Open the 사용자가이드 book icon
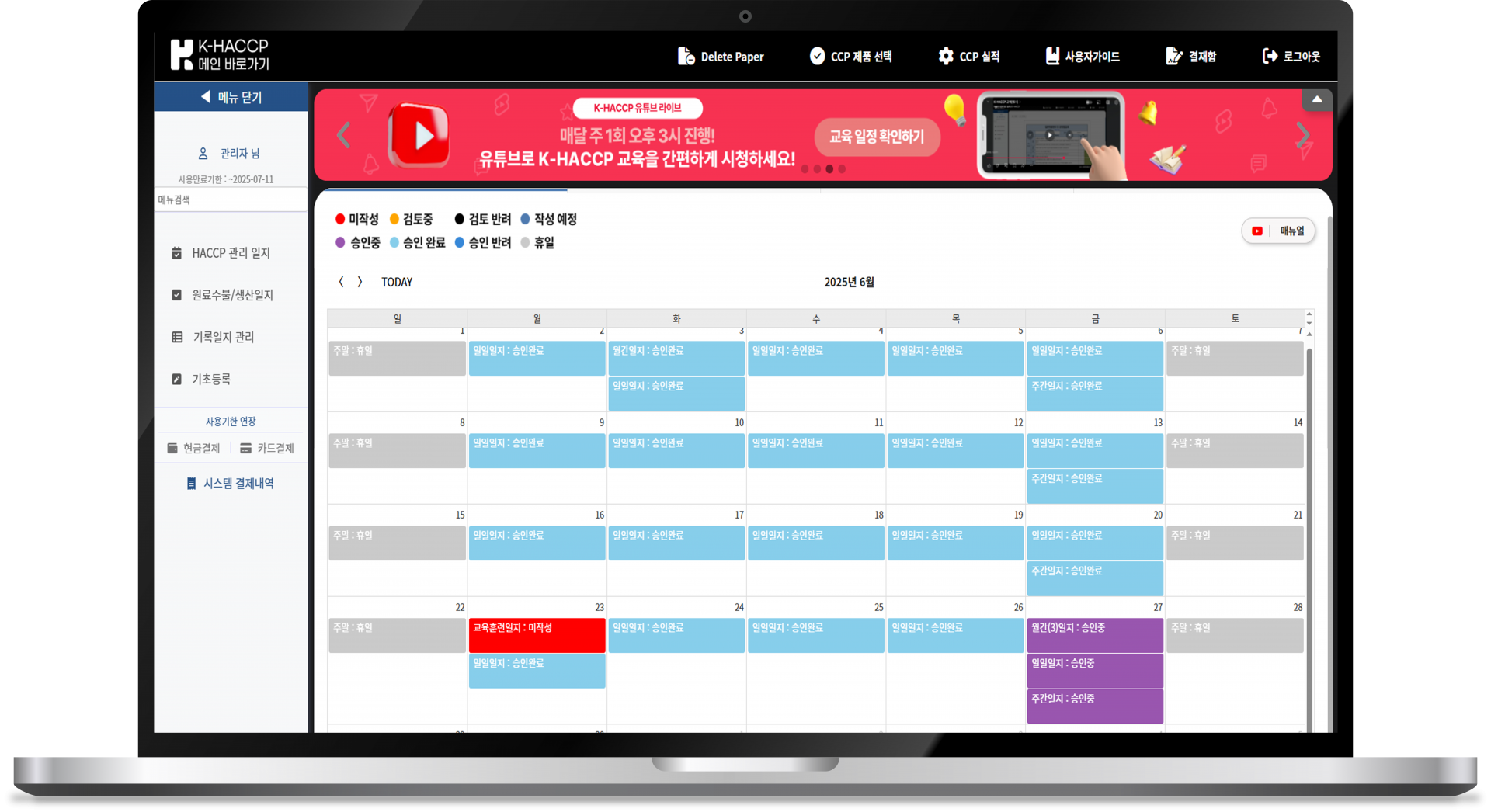The image size is (1491, 812). pyautogui.click(x=1052, y=56)
